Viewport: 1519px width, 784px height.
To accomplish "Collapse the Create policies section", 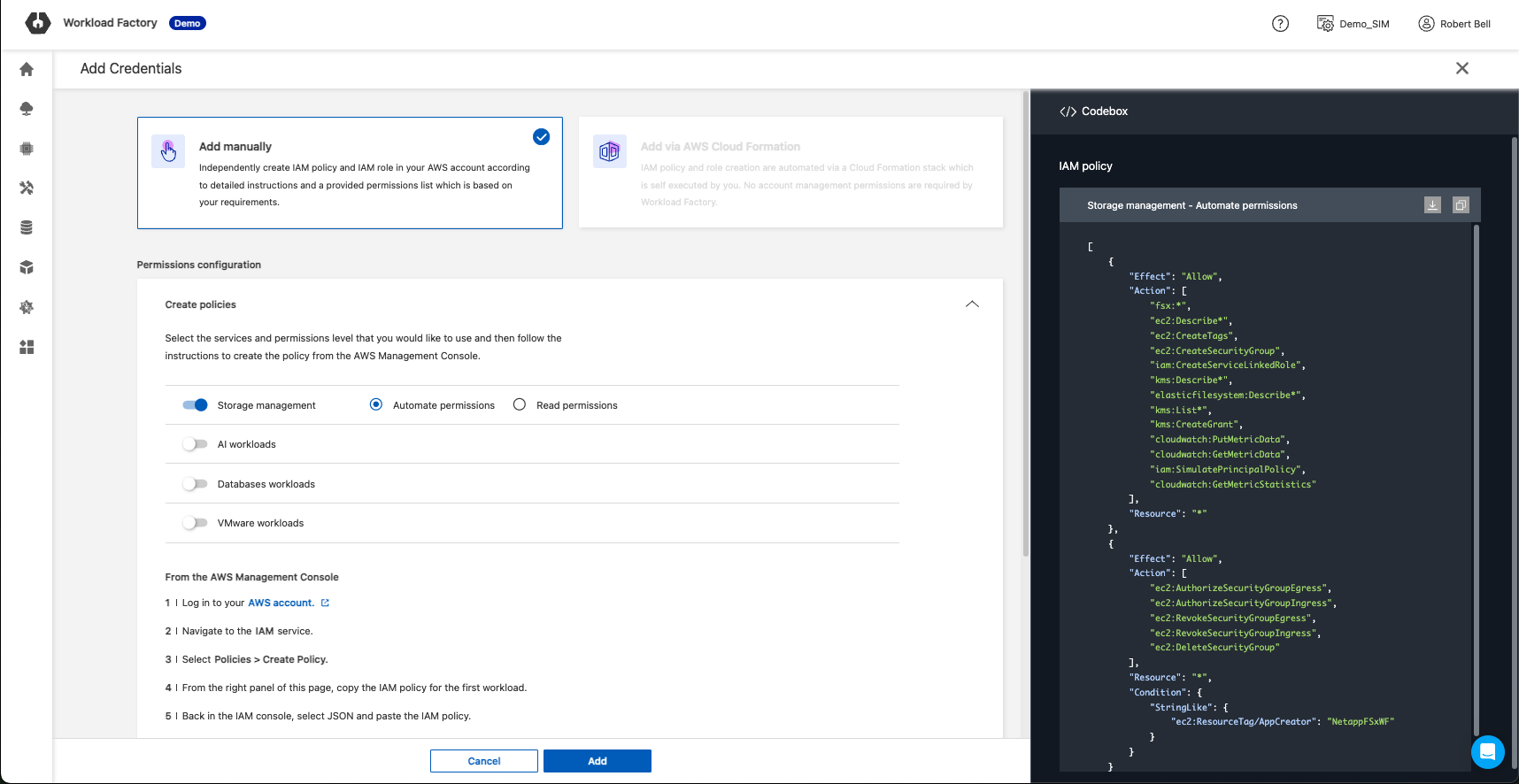I will click(972, 304).
